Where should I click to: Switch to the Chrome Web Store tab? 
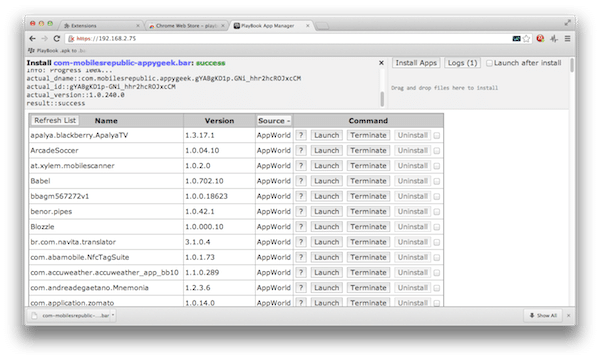[x=186, y=26]
